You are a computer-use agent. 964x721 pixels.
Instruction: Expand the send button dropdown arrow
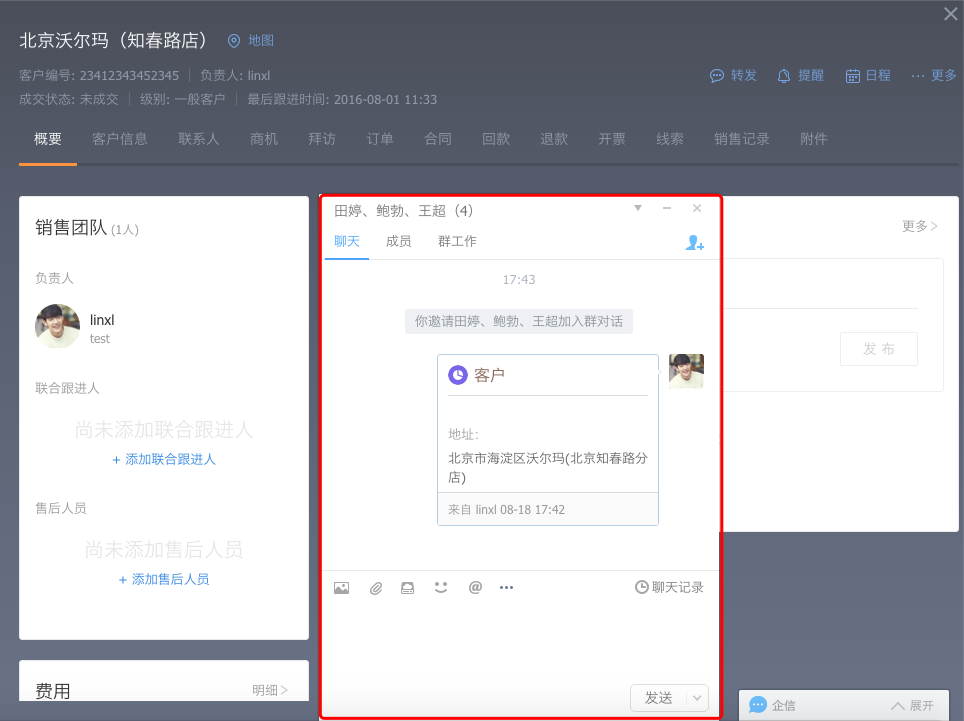click(698, 698)
